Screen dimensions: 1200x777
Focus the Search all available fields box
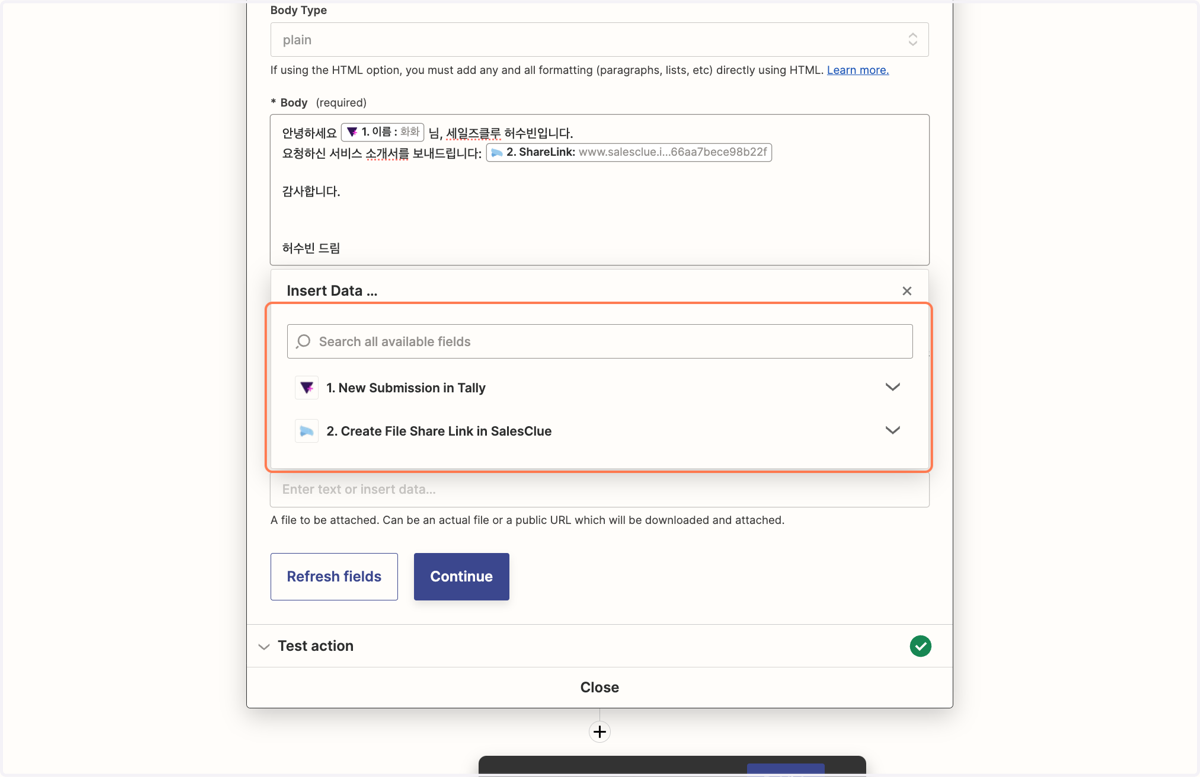(x=600, y=341)
